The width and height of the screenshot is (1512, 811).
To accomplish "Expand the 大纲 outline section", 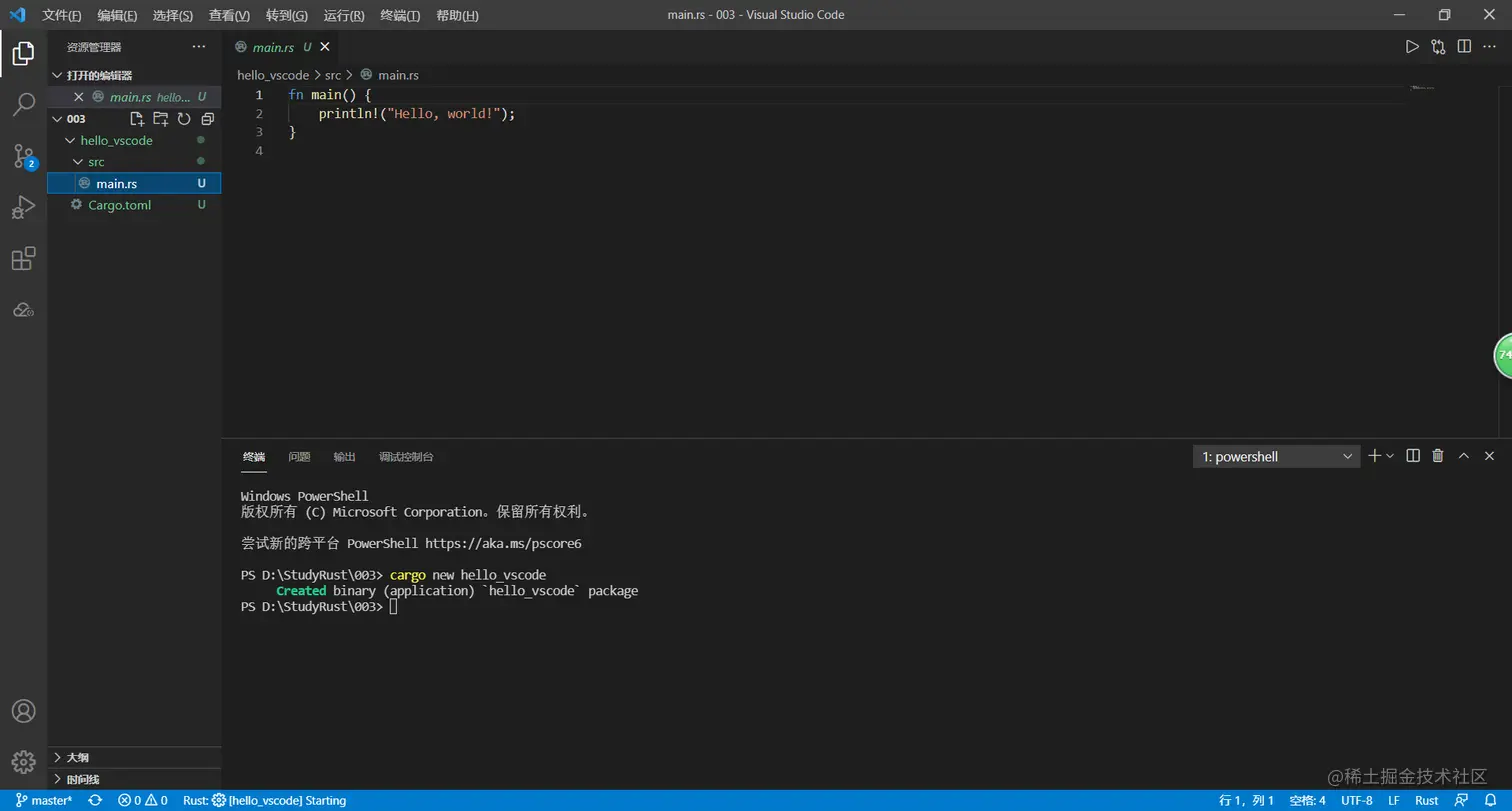I will point(134,757).
